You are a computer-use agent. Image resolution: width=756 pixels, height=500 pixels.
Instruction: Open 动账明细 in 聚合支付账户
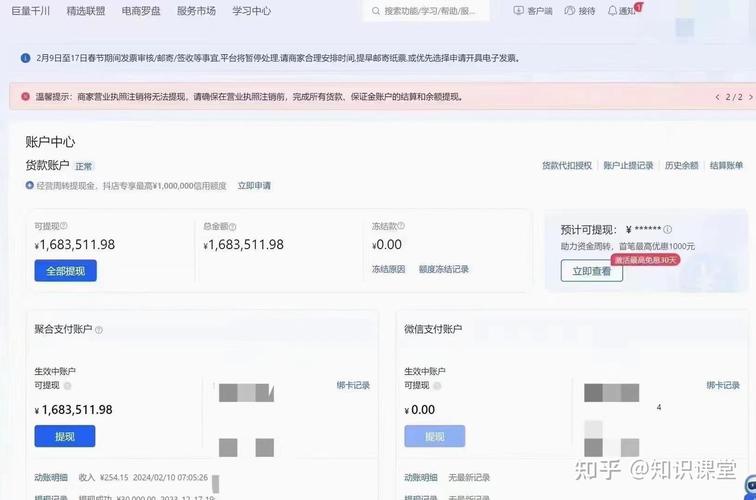pos(51,477)
